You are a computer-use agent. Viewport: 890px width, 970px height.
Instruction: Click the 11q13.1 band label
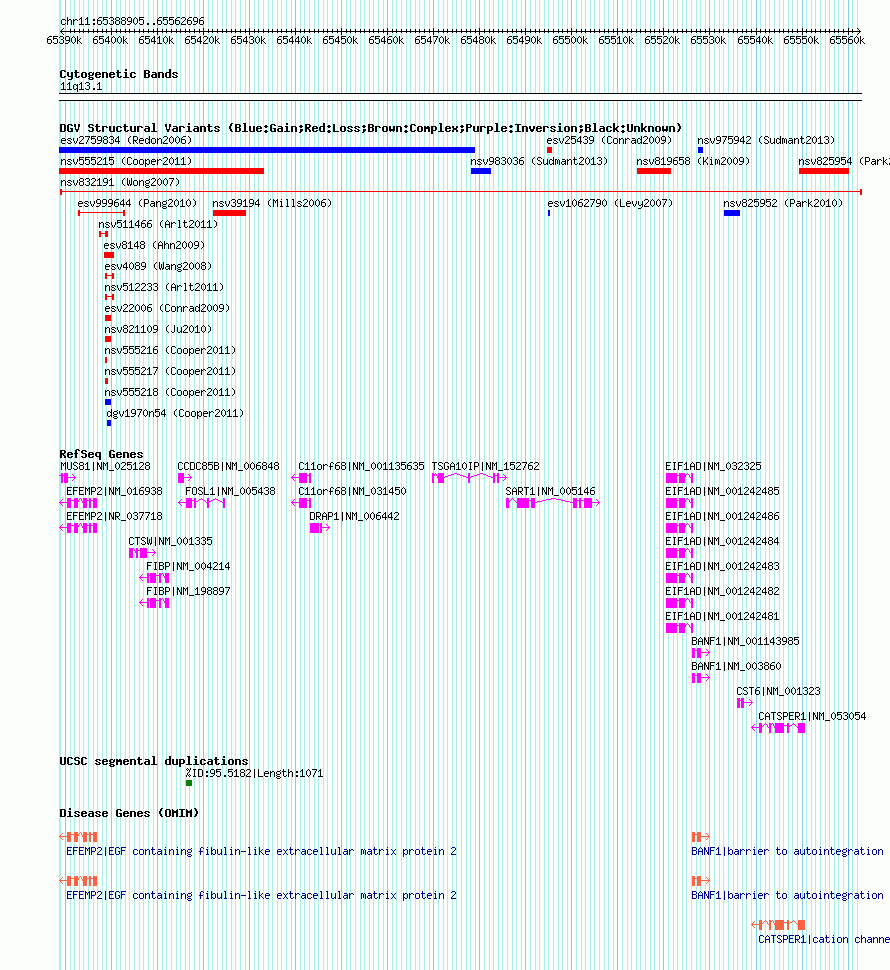(x=81, y=87)
